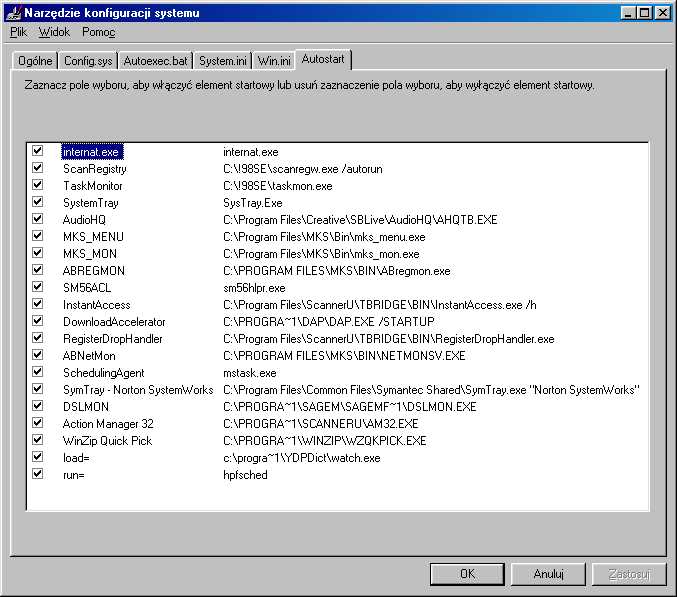The width and height of the screenshot is (677, 597).
Task: Uncheck the AudioHQ startup entry
Action: (38, 219)
